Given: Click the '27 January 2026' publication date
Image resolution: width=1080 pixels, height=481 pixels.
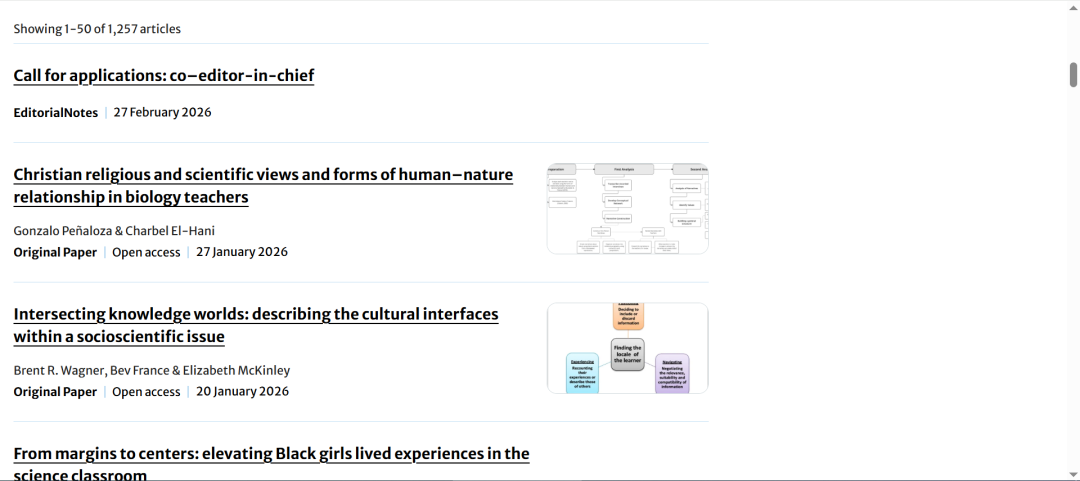Looking at the screenshot, I should [242, 252].
